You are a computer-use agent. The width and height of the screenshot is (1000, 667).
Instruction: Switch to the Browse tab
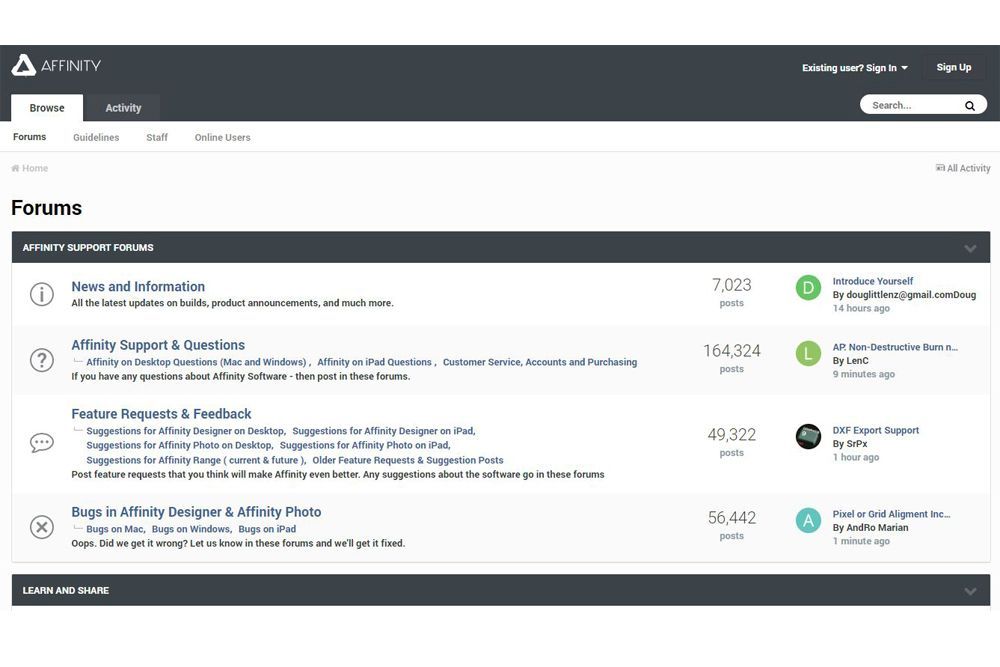[47, 108]
